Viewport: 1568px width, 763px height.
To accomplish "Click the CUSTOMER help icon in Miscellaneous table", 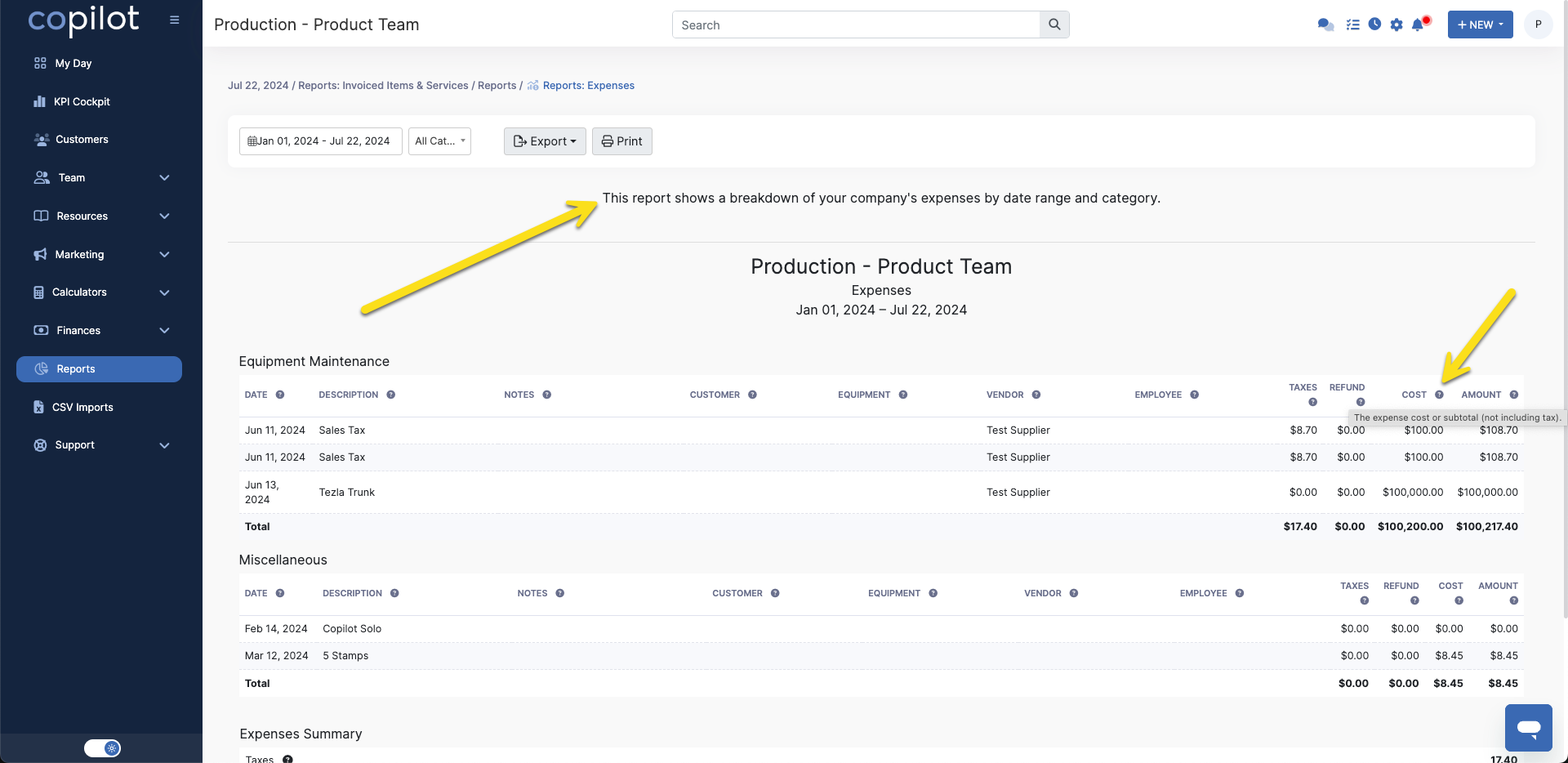I will [775, 593].
